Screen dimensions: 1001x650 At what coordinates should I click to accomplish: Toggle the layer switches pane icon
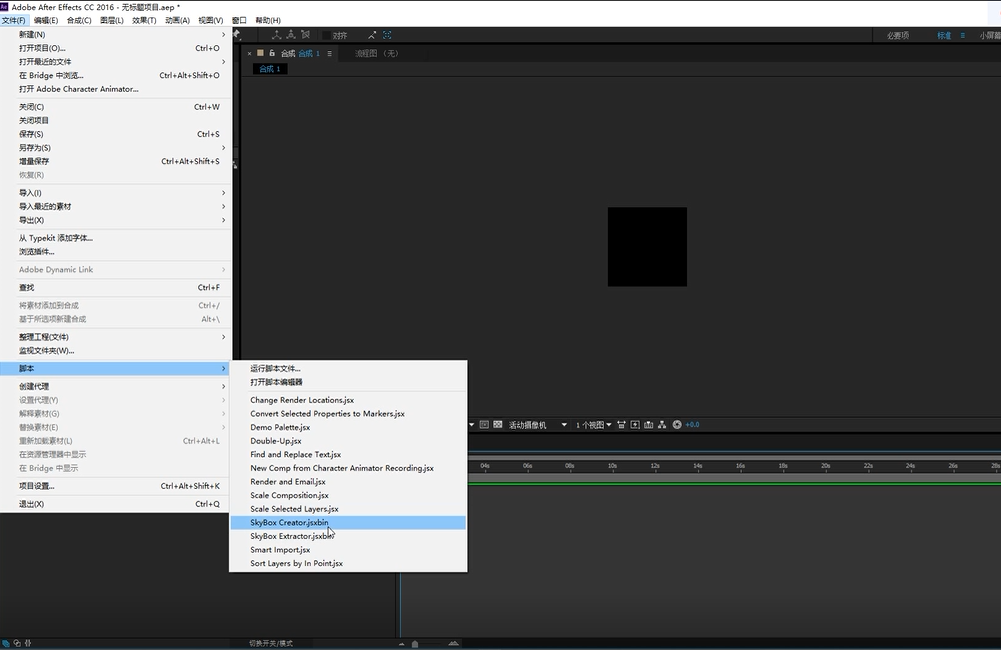6,644
